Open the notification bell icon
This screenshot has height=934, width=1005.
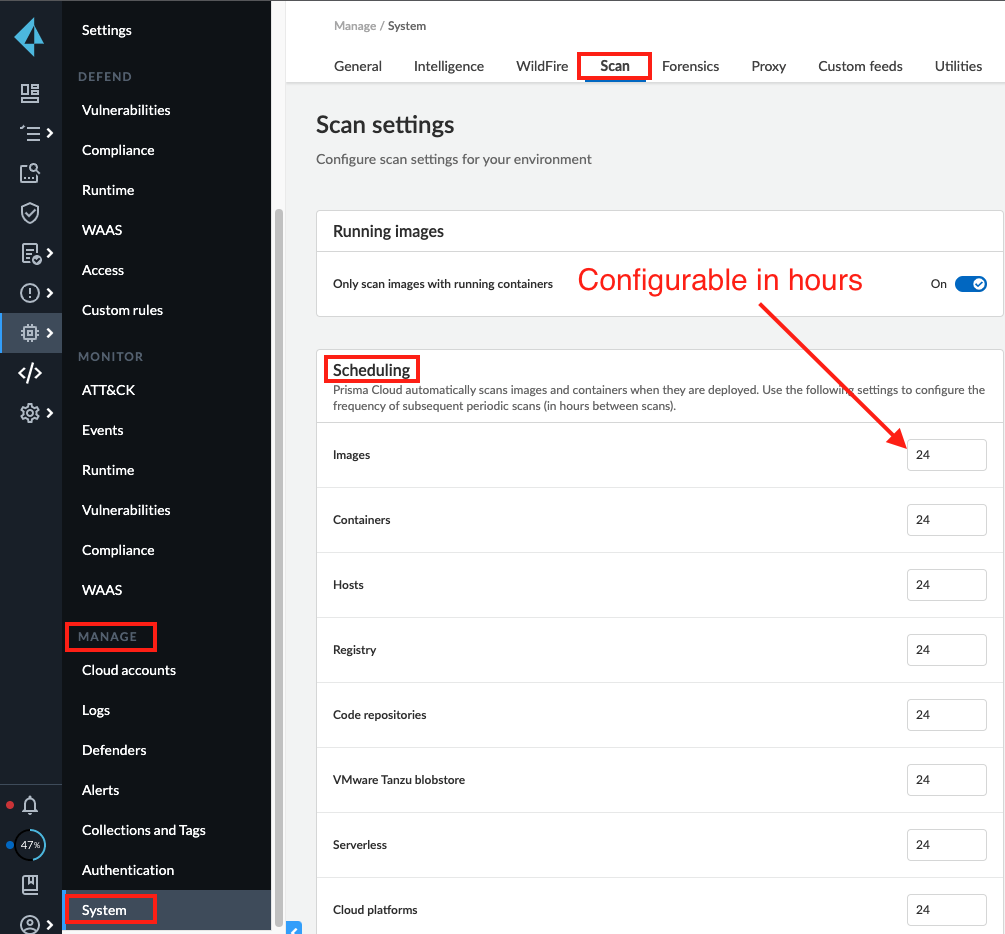[x=30, y=805]
